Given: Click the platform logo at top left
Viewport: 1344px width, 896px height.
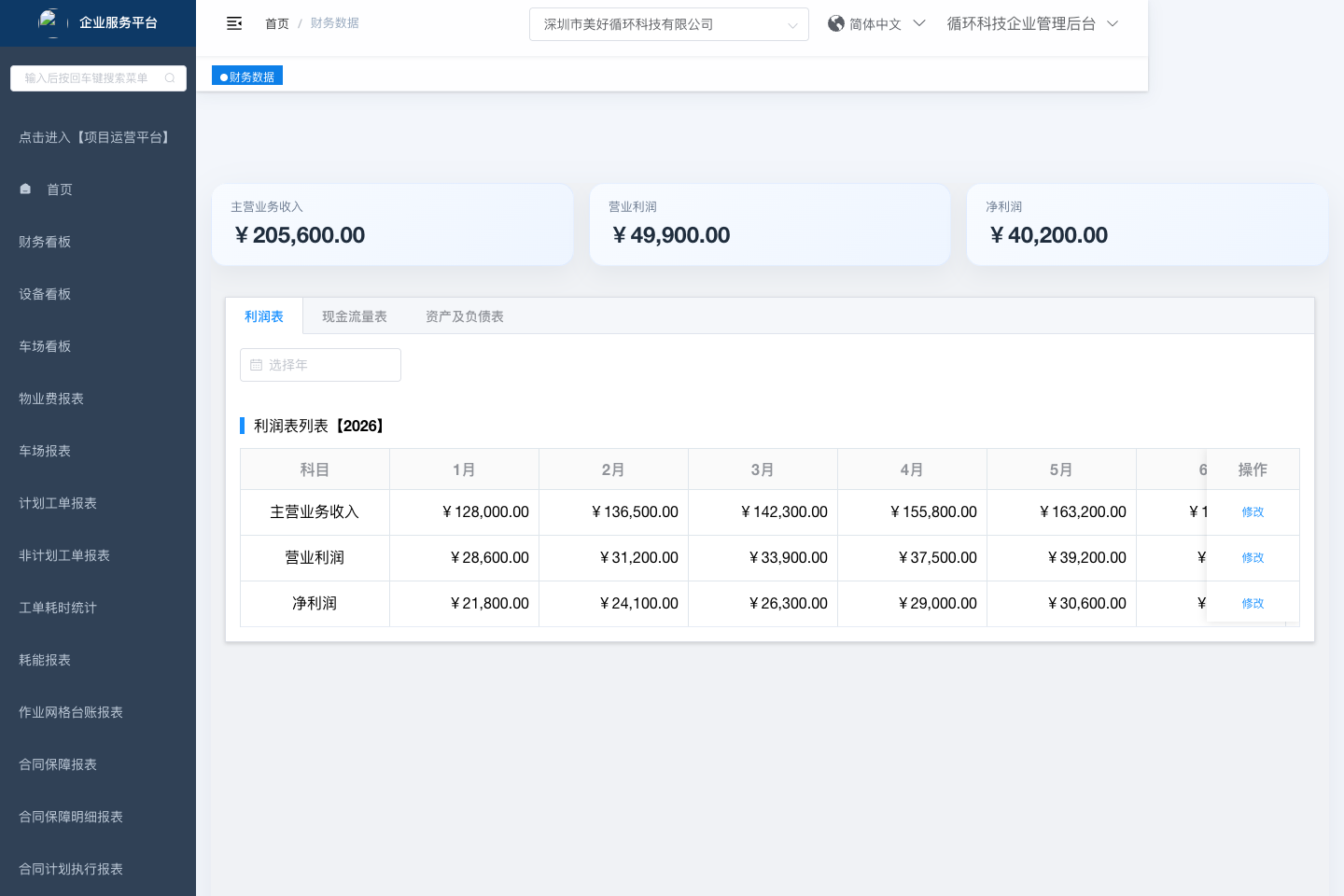Looking at the screenshot, I should pos(49,21).
